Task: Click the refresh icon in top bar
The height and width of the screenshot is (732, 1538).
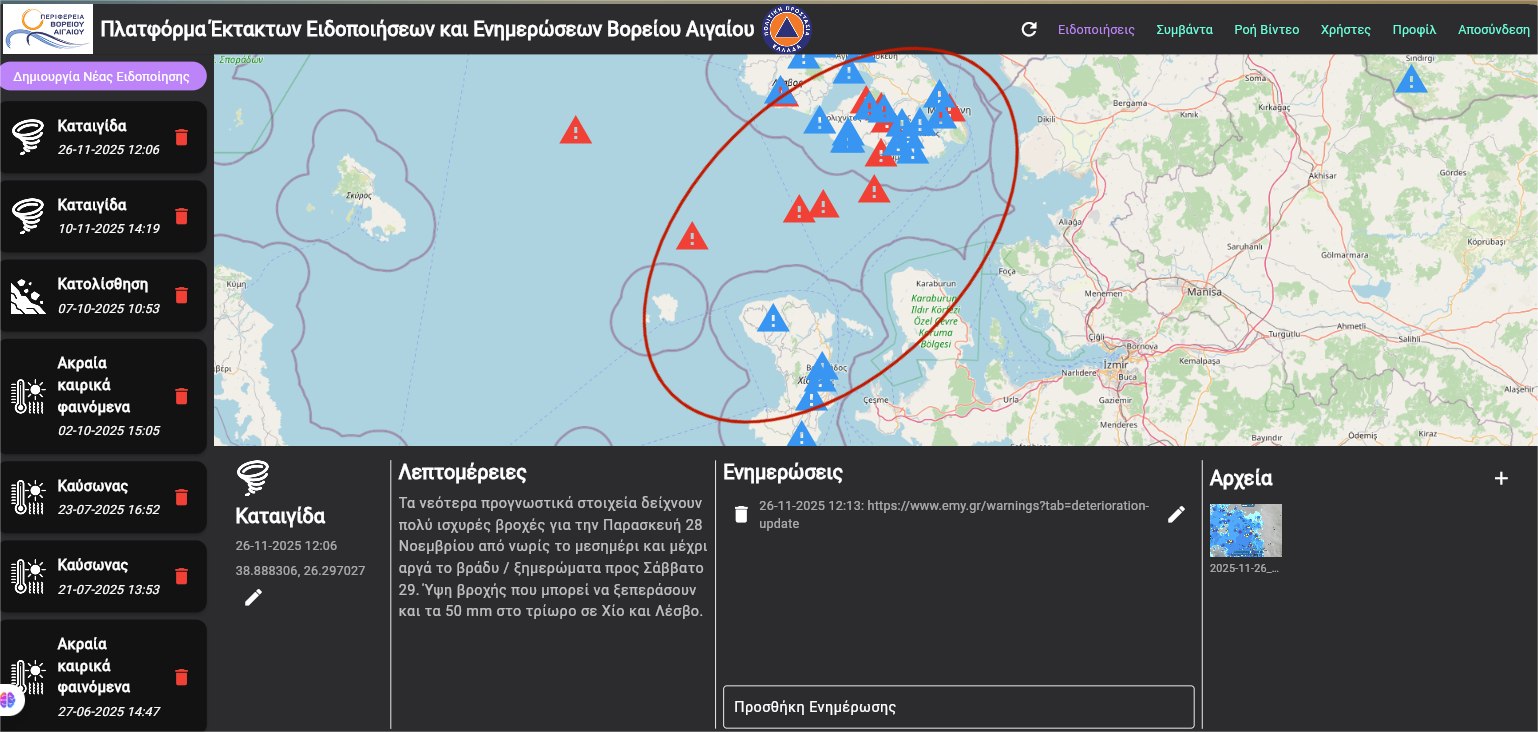Action: pos(1029,29)
